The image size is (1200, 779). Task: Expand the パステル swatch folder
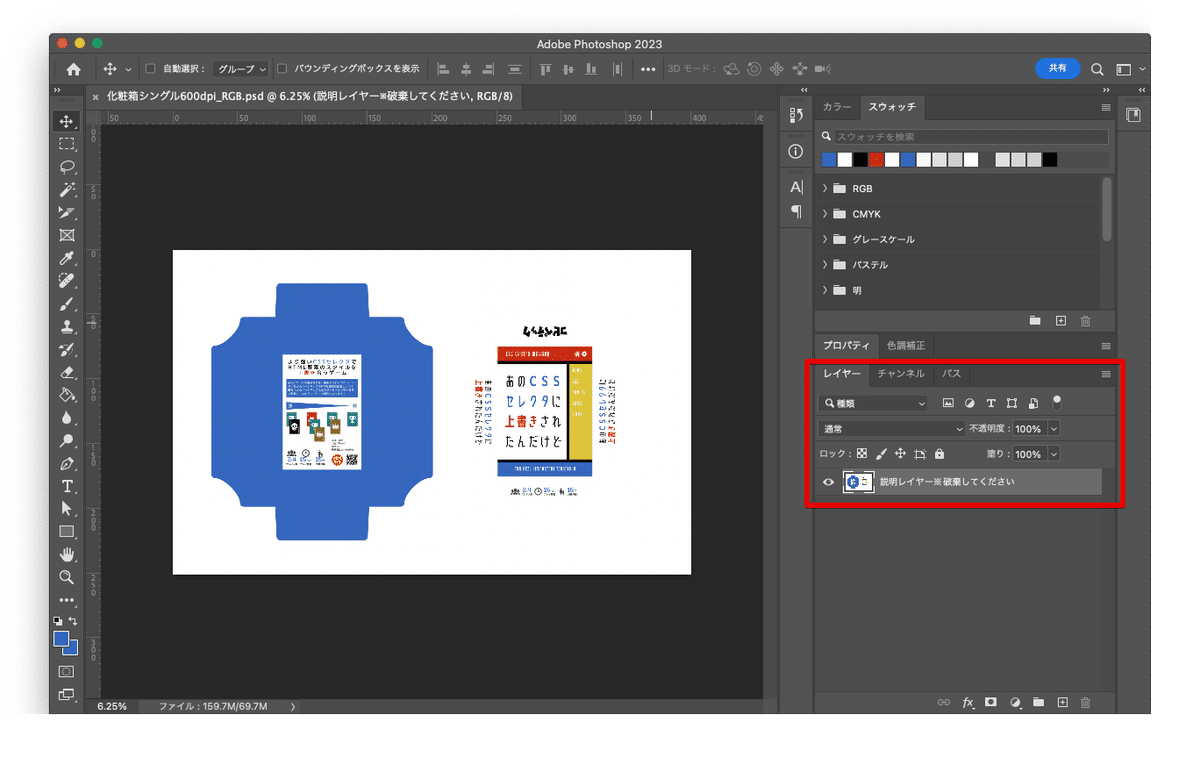click(825, 265)
